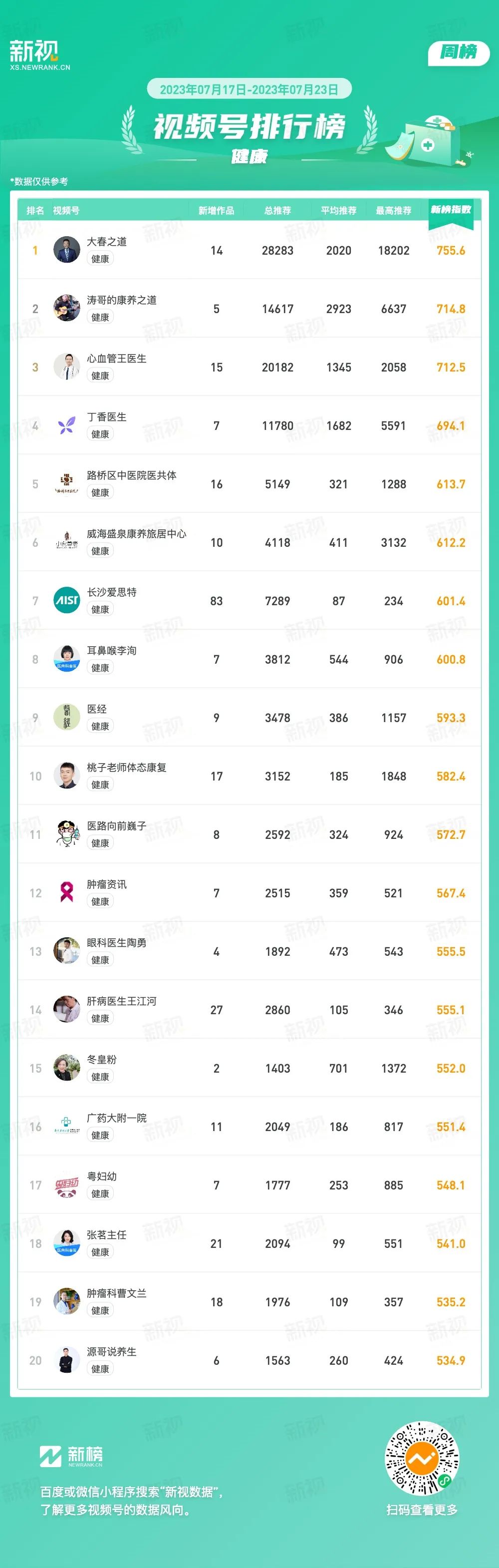Screen dimensions: 499x1568
Task: Click the 总推荐 column header
Action: pyautogui.click(x=277, y=211)
